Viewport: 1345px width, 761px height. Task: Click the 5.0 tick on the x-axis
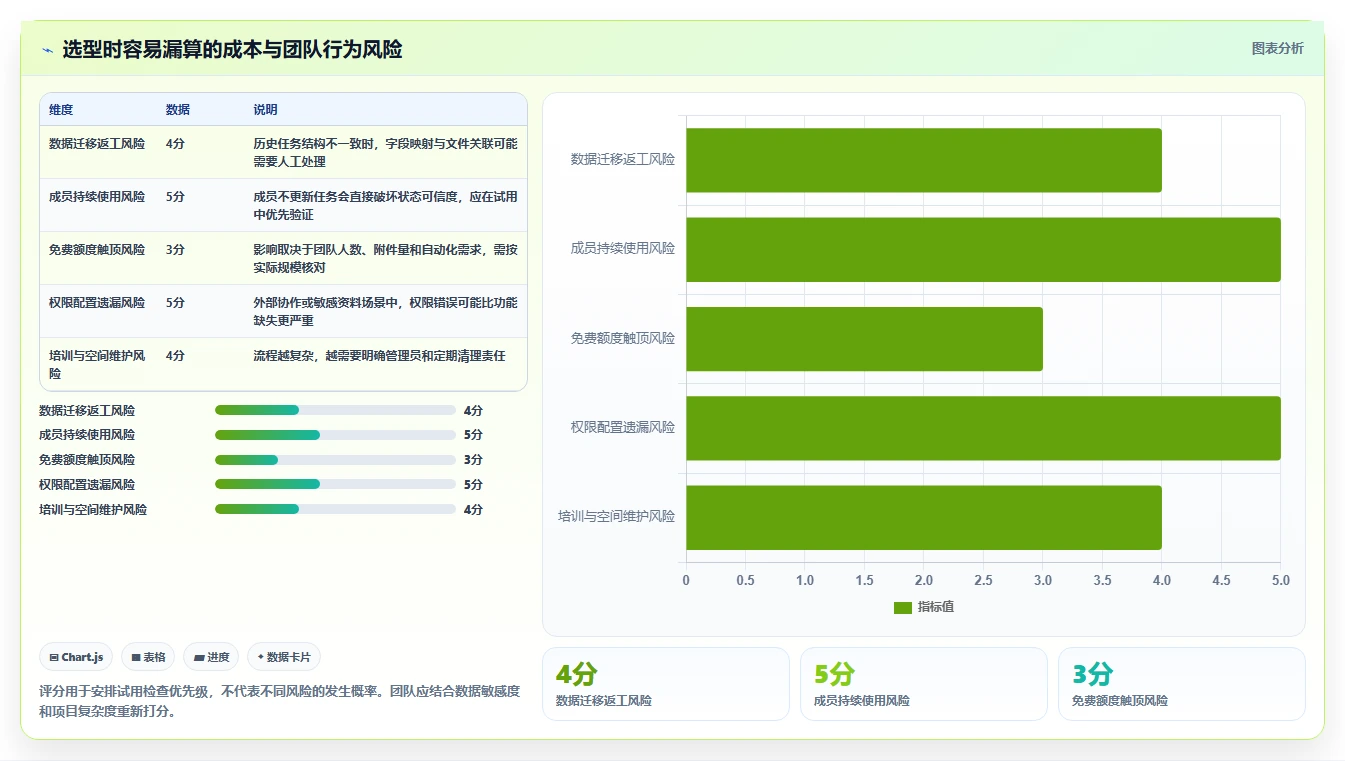pyautogui.click(x=1280, y=580)
